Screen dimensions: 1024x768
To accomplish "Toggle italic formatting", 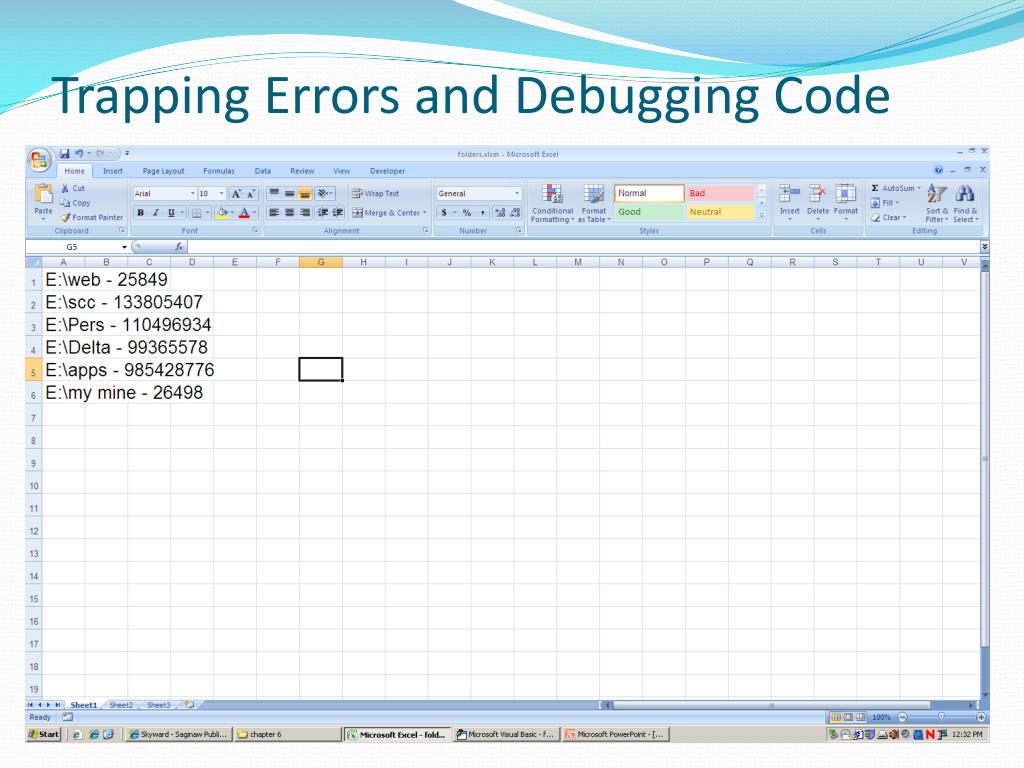I will pyautogui.click(x=155, y=213).
